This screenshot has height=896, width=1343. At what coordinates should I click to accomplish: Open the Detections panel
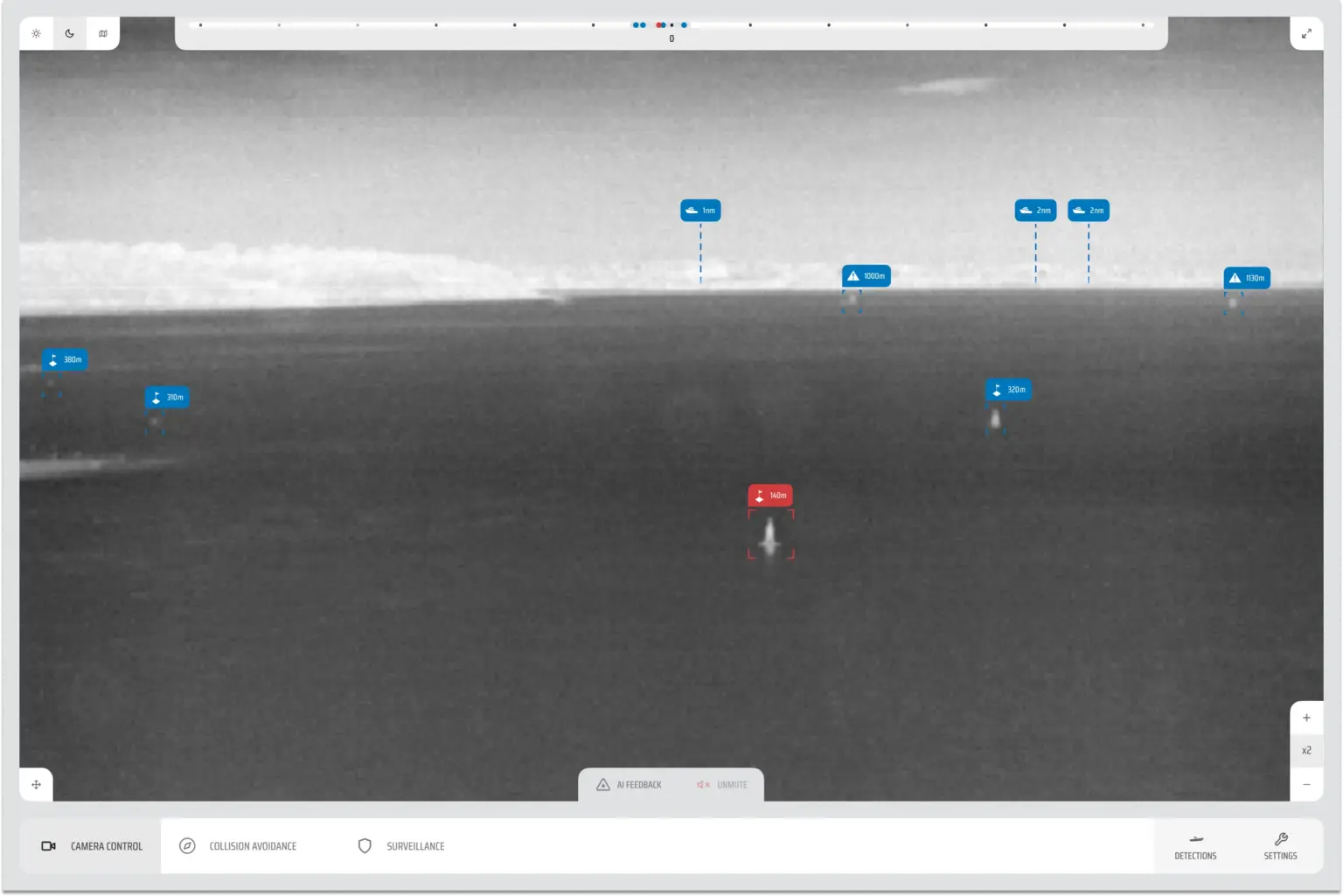click(1195, 846)
